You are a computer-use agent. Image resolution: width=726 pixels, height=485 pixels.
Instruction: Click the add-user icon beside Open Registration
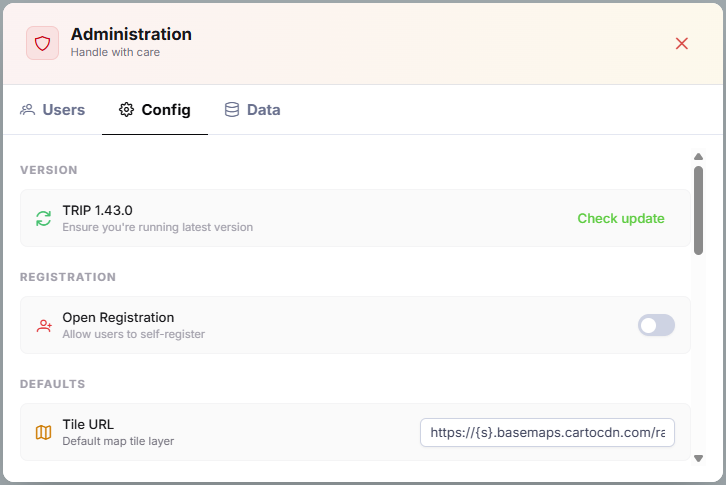click(x=43, y=325)
